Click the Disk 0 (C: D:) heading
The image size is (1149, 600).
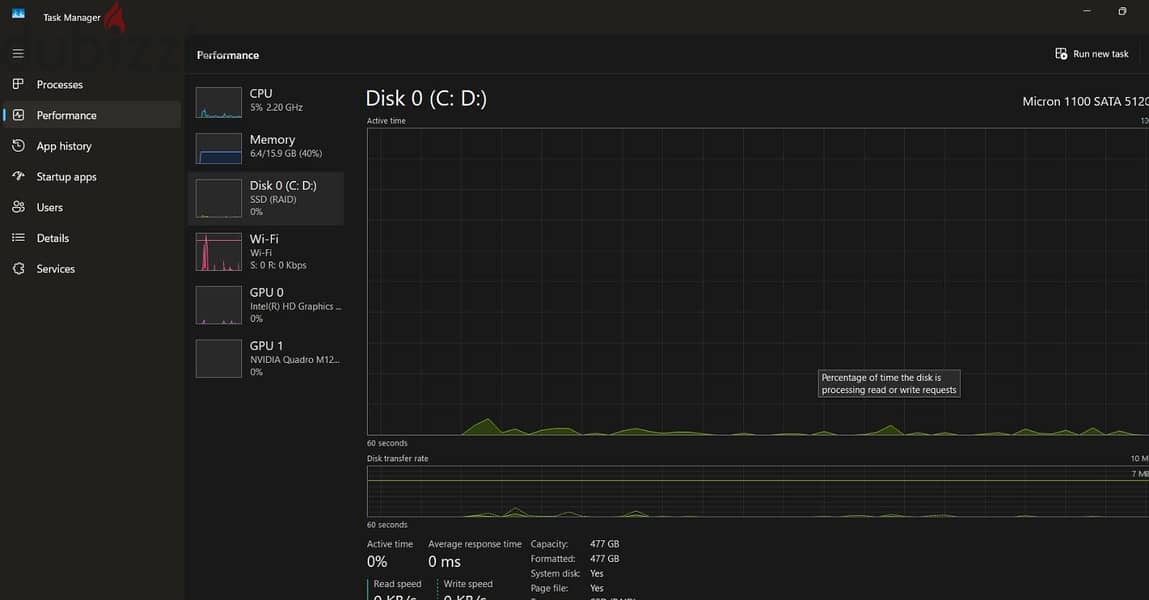[x=426, y=98]
